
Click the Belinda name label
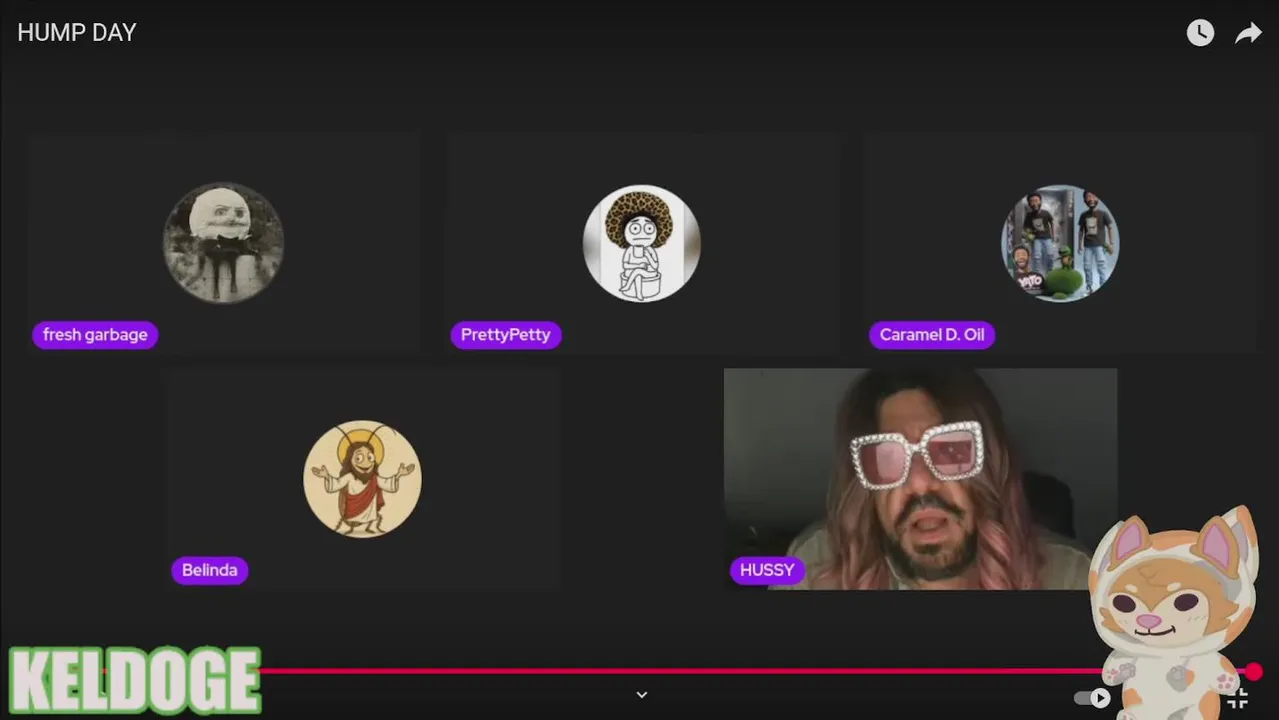coord(209,570)
